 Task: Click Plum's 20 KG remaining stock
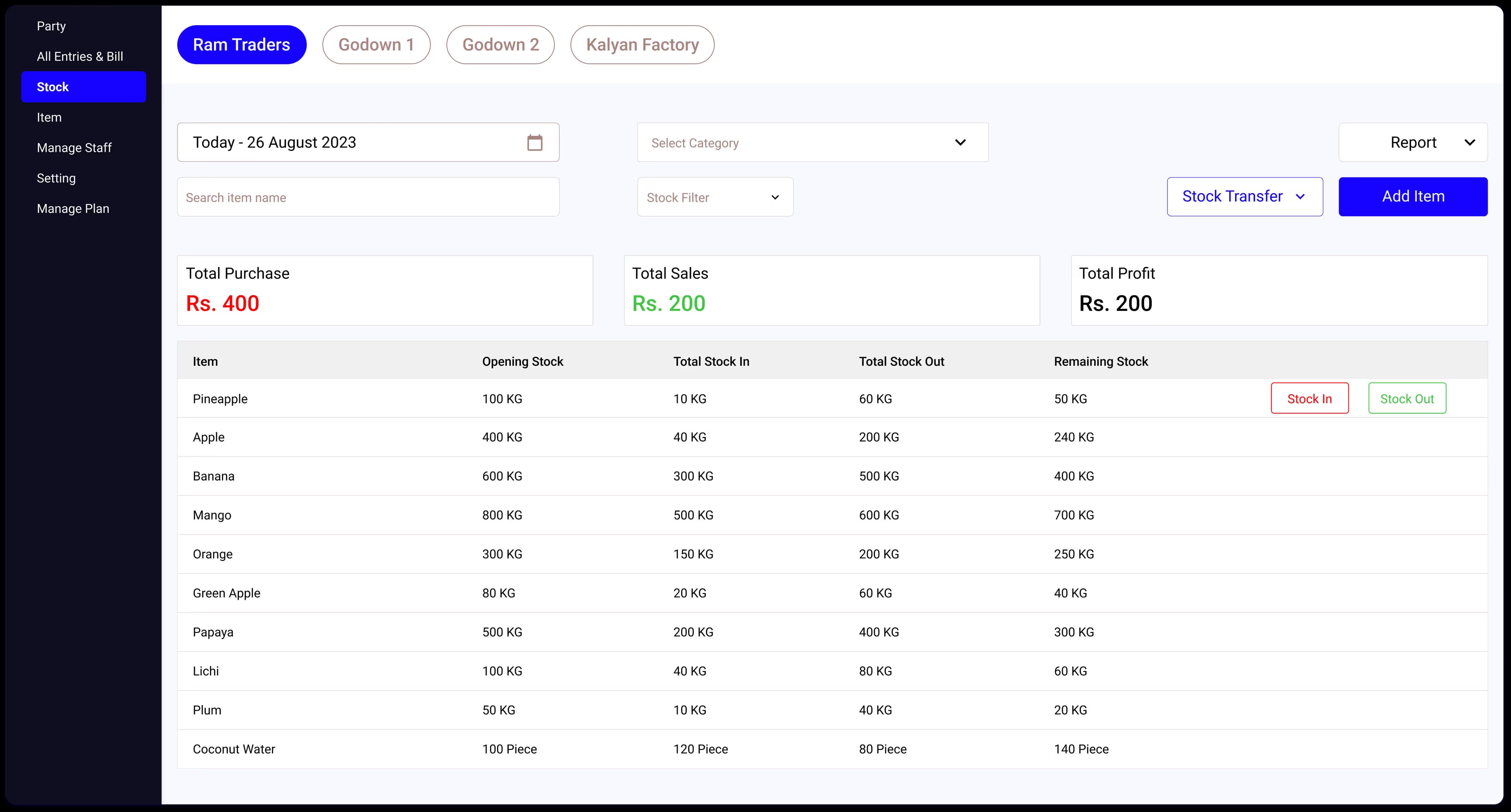click(x=1070, y=710)
